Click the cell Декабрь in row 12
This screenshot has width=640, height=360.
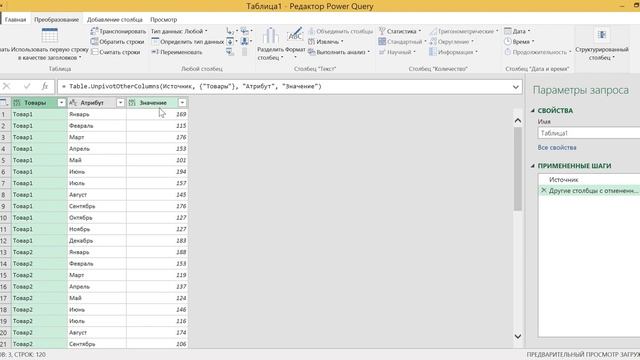click(x=97, y=241)
